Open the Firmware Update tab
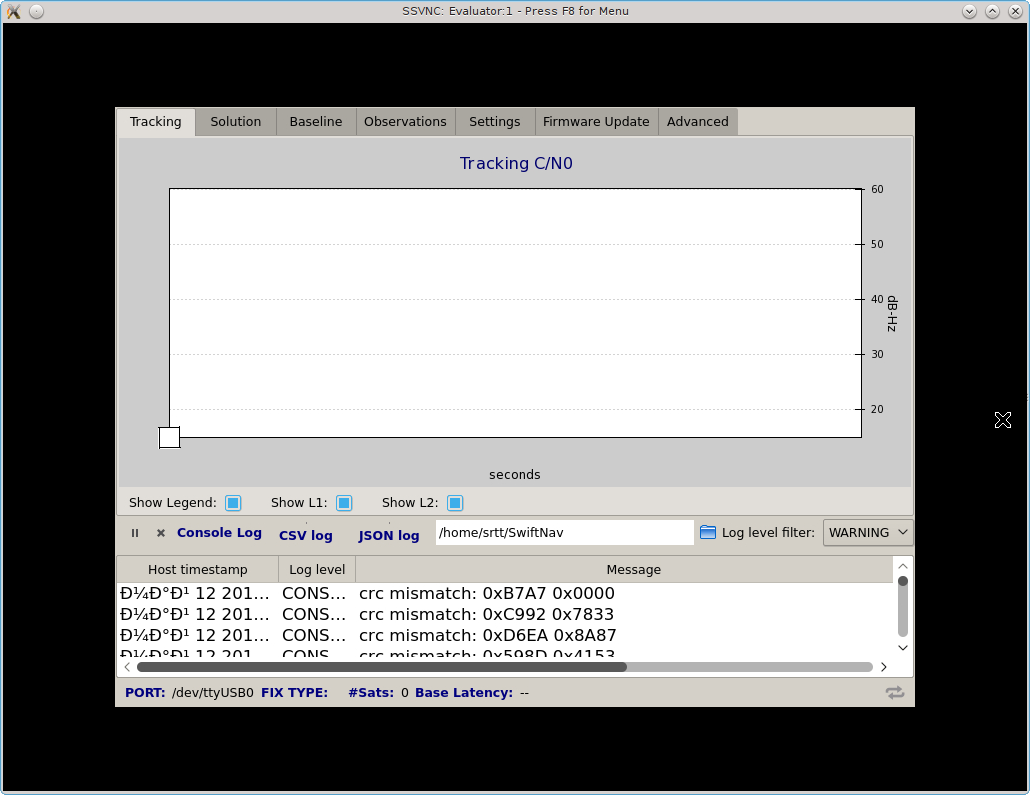Viewport: 1030px width, 795px height. tap(596, 122)
